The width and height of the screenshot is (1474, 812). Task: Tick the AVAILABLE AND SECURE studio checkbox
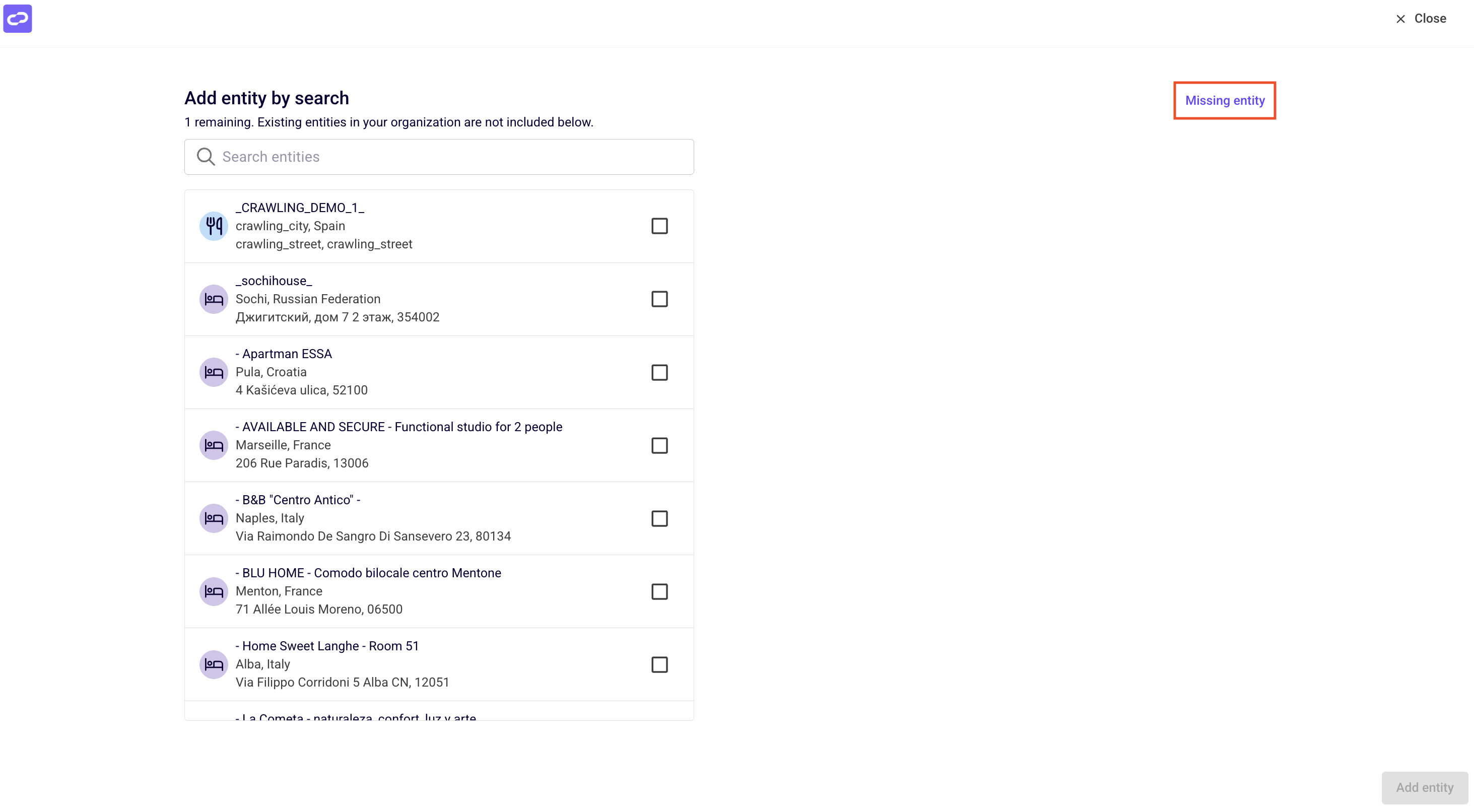[x=659, y=445]
